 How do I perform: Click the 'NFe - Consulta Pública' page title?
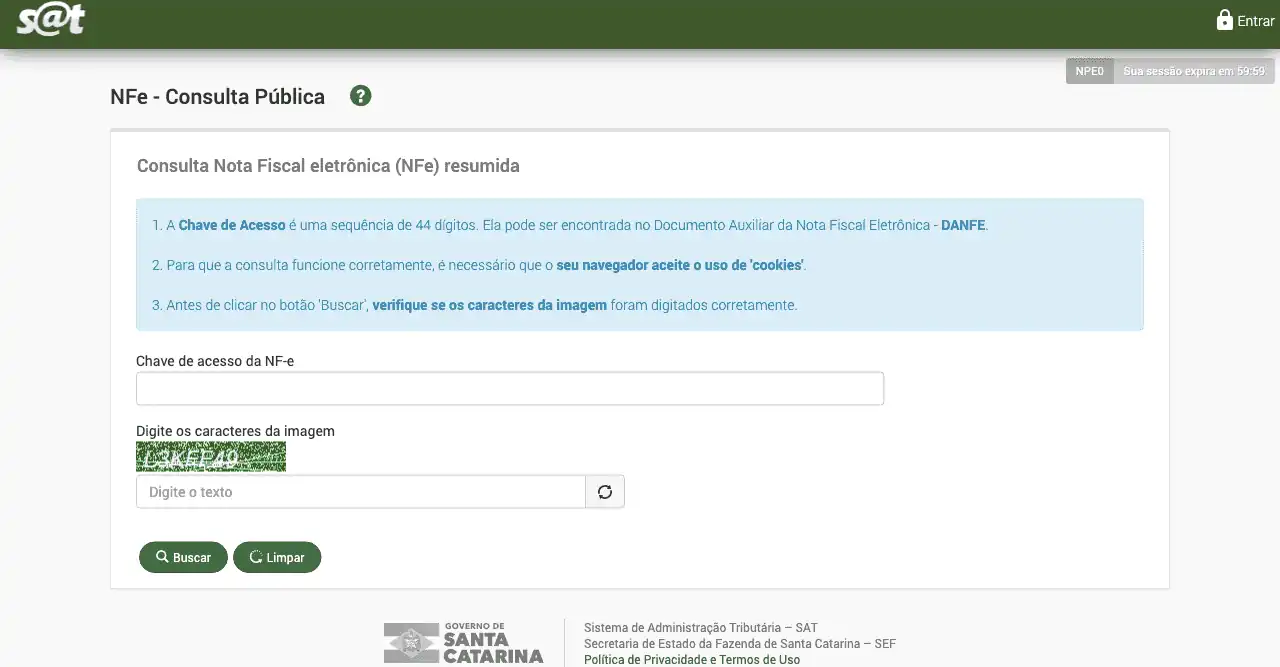[x=217, y=97]
